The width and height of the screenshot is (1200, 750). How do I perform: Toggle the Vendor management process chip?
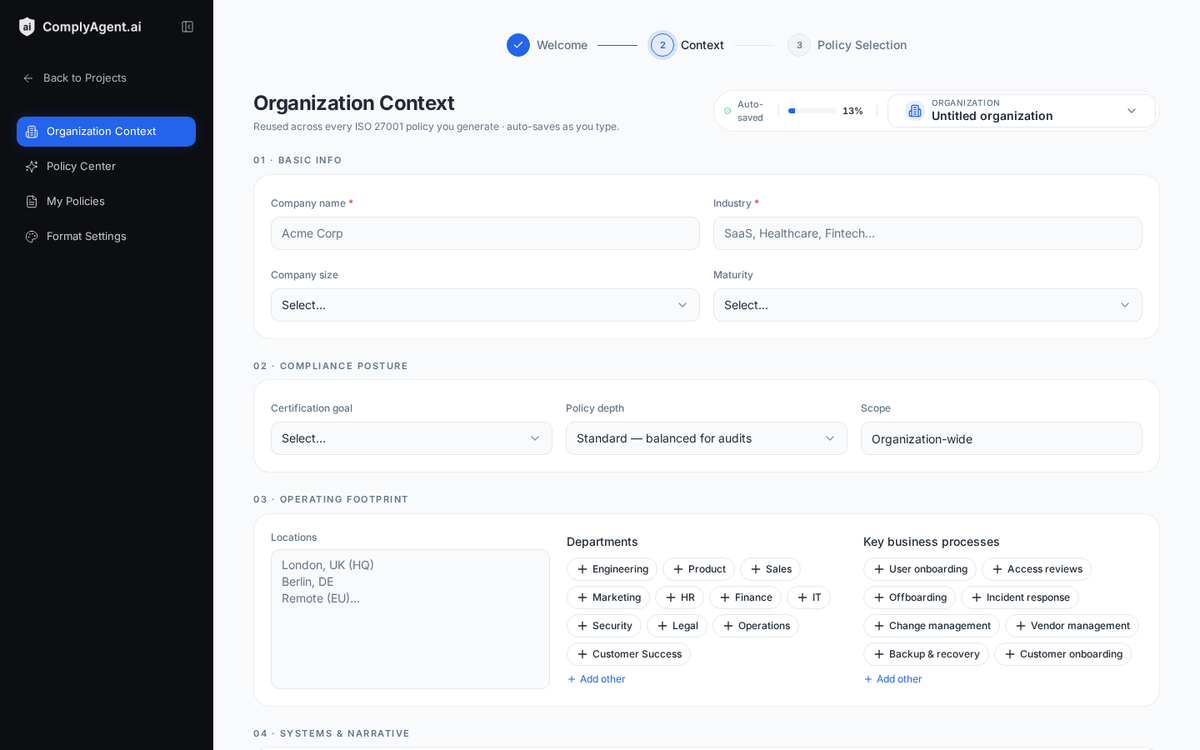1072,626
